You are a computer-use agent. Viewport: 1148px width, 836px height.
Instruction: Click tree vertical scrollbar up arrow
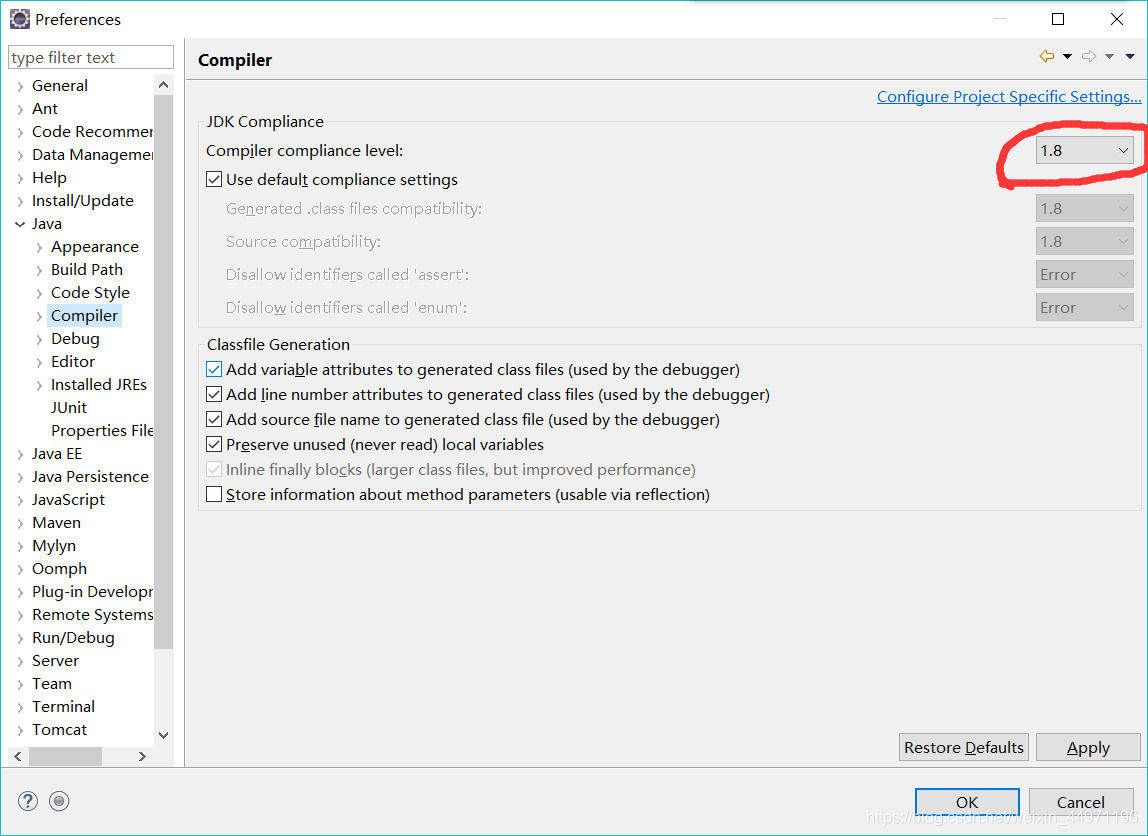coord(163,85)
